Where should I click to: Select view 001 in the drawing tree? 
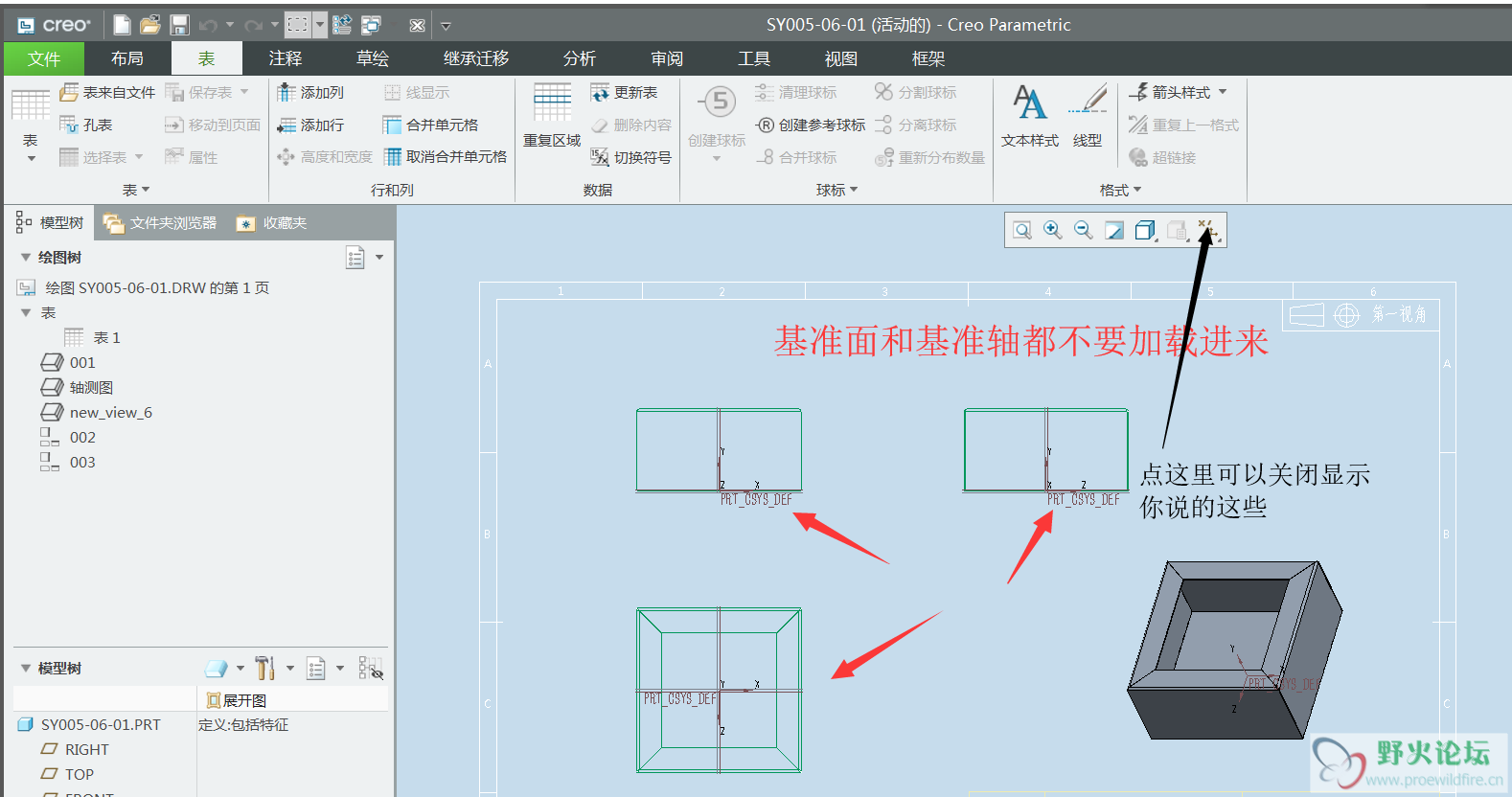(x=68, y=362)
